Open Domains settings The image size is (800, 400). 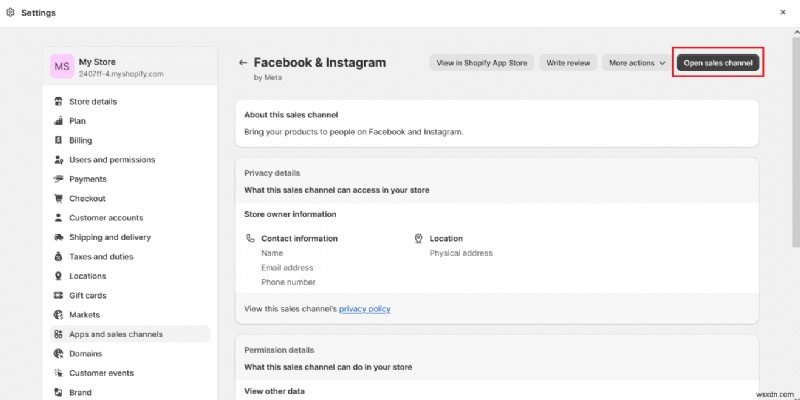pyautogui.click(x=130, y=354)
